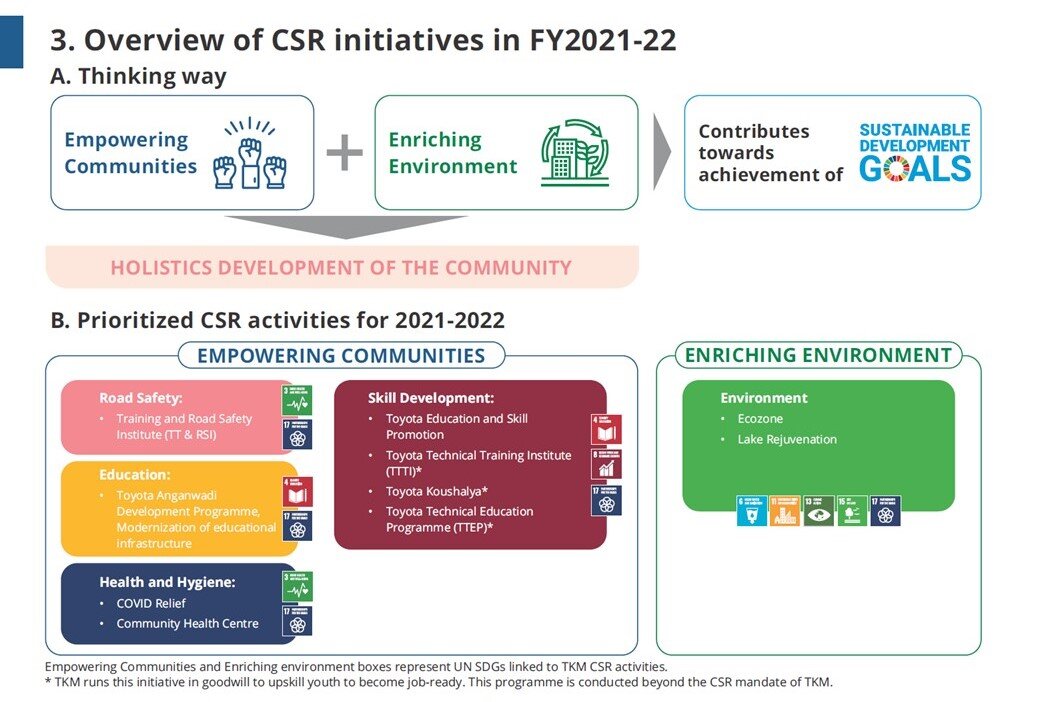Click the Holistics Development of the Community banner
Screen dimensions: 1063x702
(x=341, y=267)
